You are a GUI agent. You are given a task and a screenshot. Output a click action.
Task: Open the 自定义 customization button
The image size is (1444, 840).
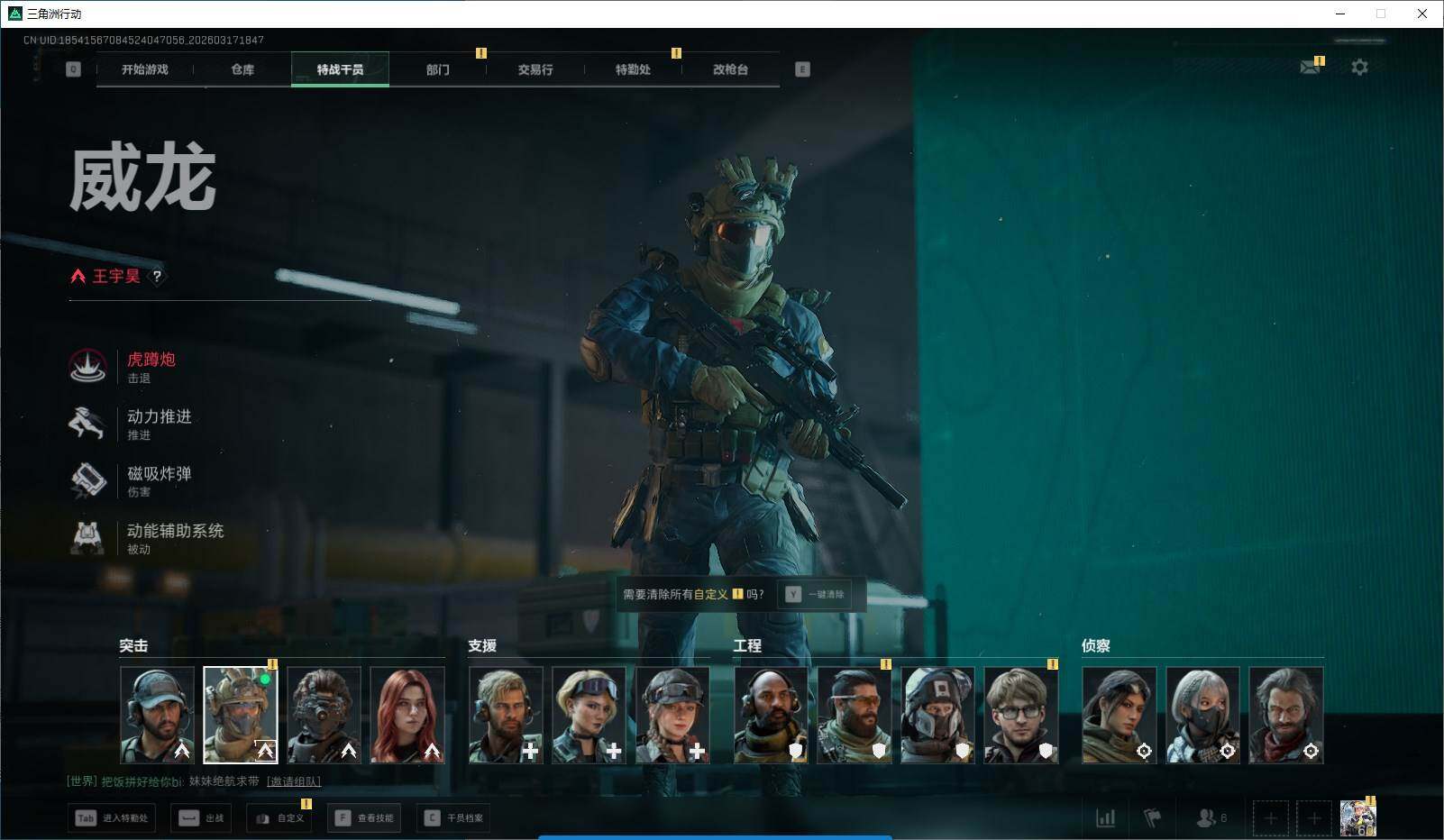point(279,818)
